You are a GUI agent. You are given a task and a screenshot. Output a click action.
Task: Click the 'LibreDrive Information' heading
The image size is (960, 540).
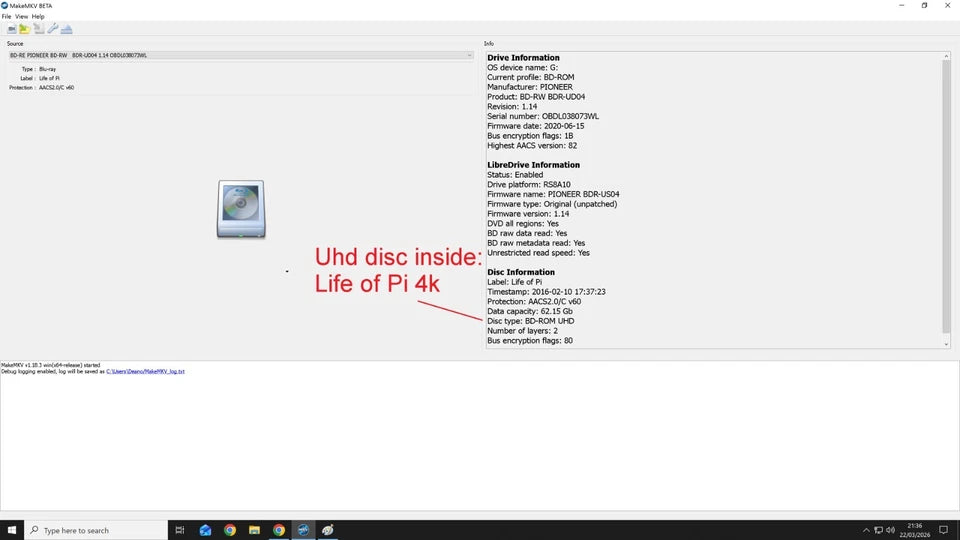tap(533, 165)
